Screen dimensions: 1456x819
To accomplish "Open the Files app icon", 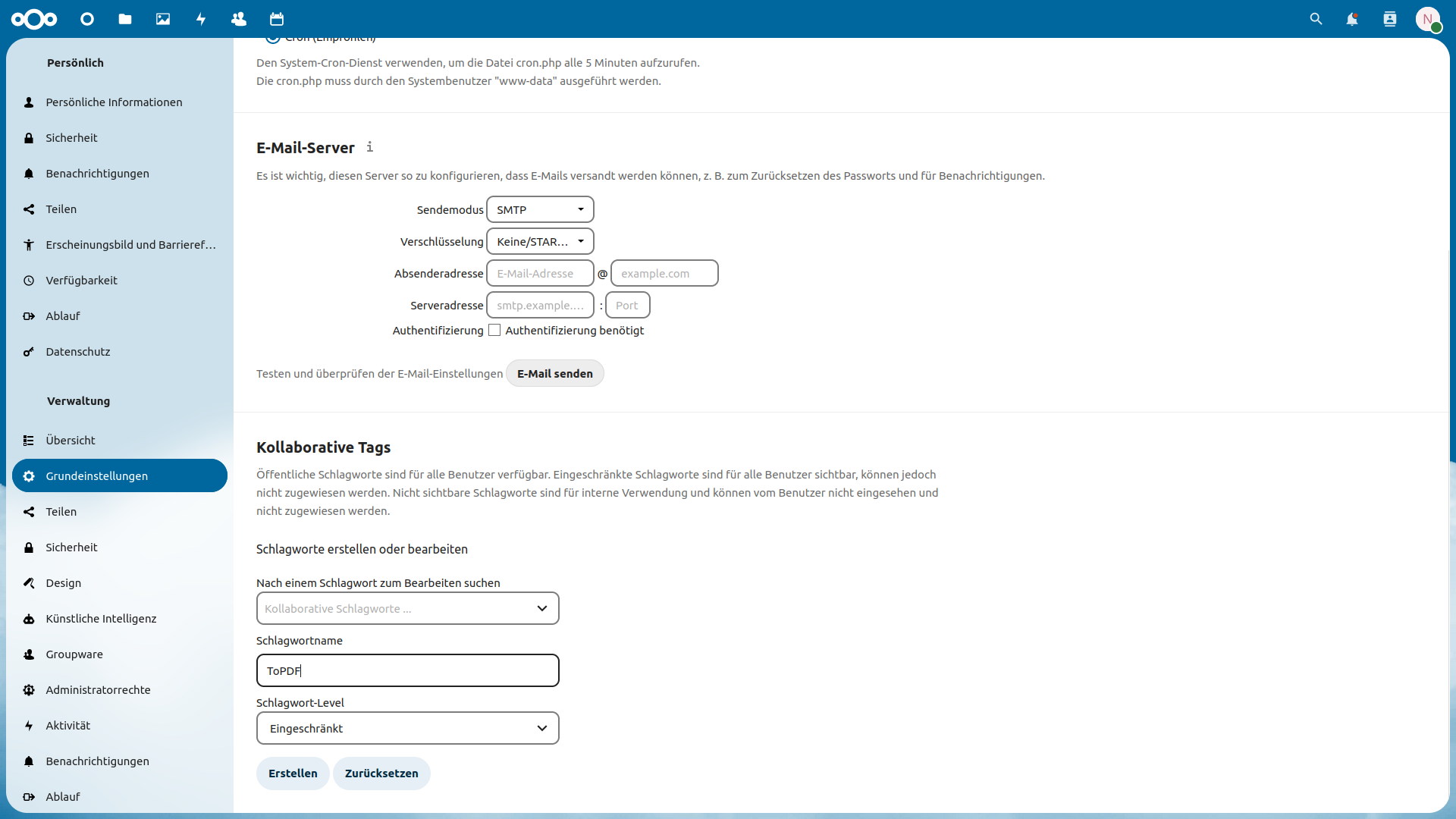I will point(125,19).
